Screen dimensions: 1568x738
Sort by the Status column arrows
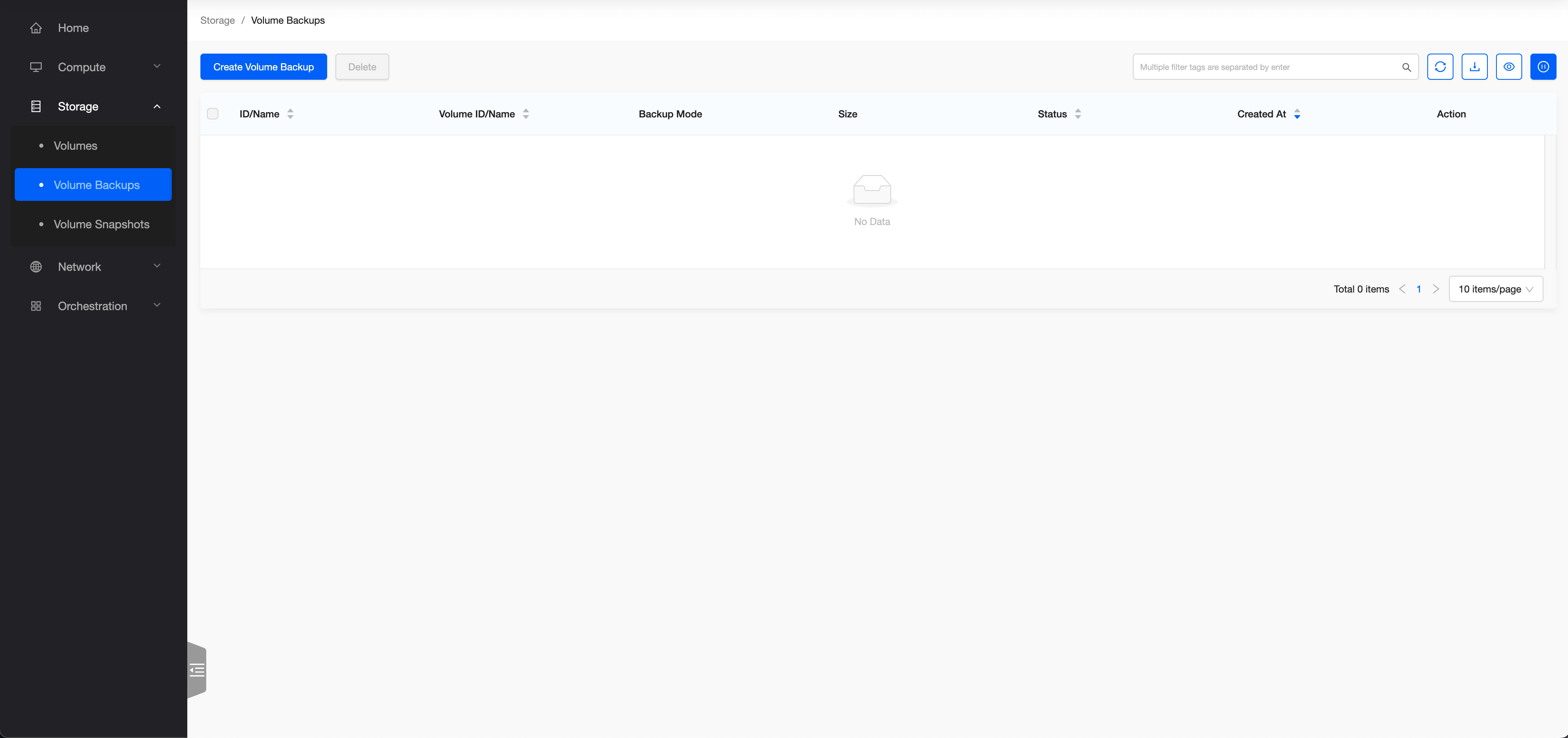1077,114
